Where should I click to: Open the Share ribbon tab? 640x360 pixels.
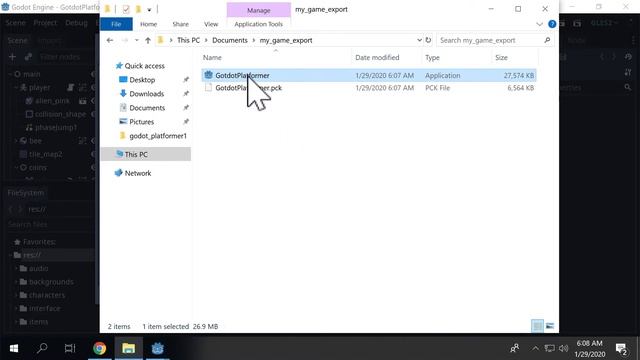(180, 24)
